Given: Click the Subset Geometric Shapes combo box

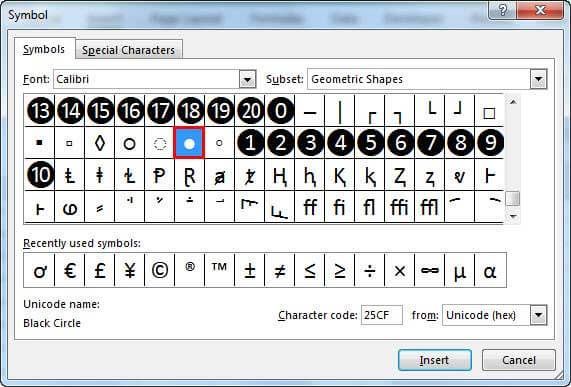Looking at the screenshot, I should [x=427, y=79].
